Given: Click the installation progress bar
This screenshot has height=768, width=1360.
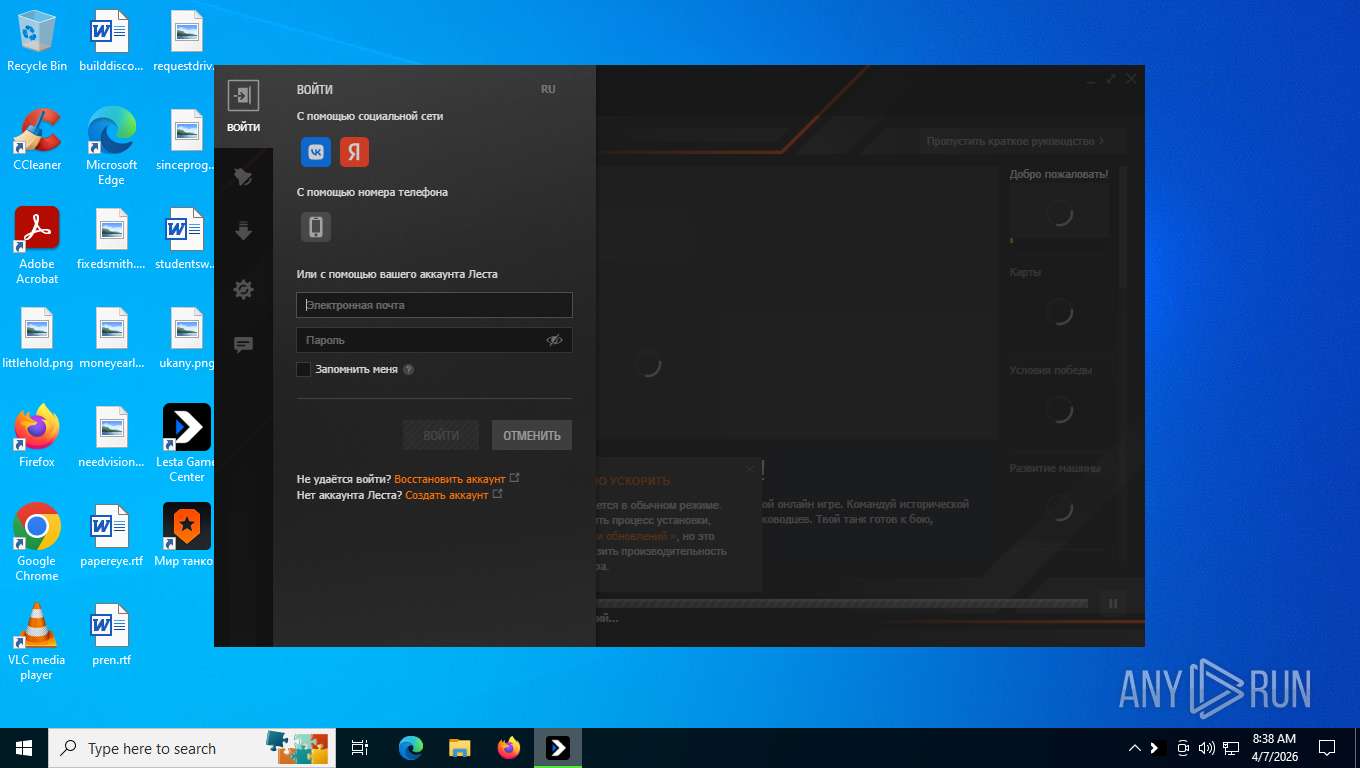Looking at the screenshot, I should tap(842, 604).
